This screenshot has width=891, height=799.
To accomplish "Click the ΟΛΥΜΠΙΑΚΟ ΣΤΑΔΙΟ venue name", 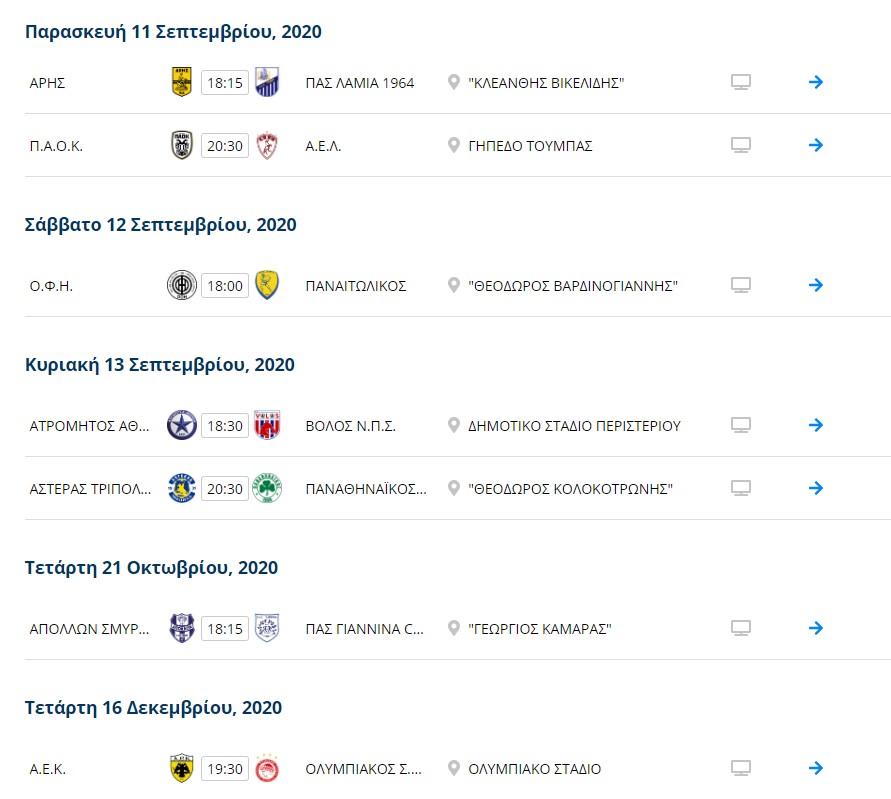I will (535, 769).
